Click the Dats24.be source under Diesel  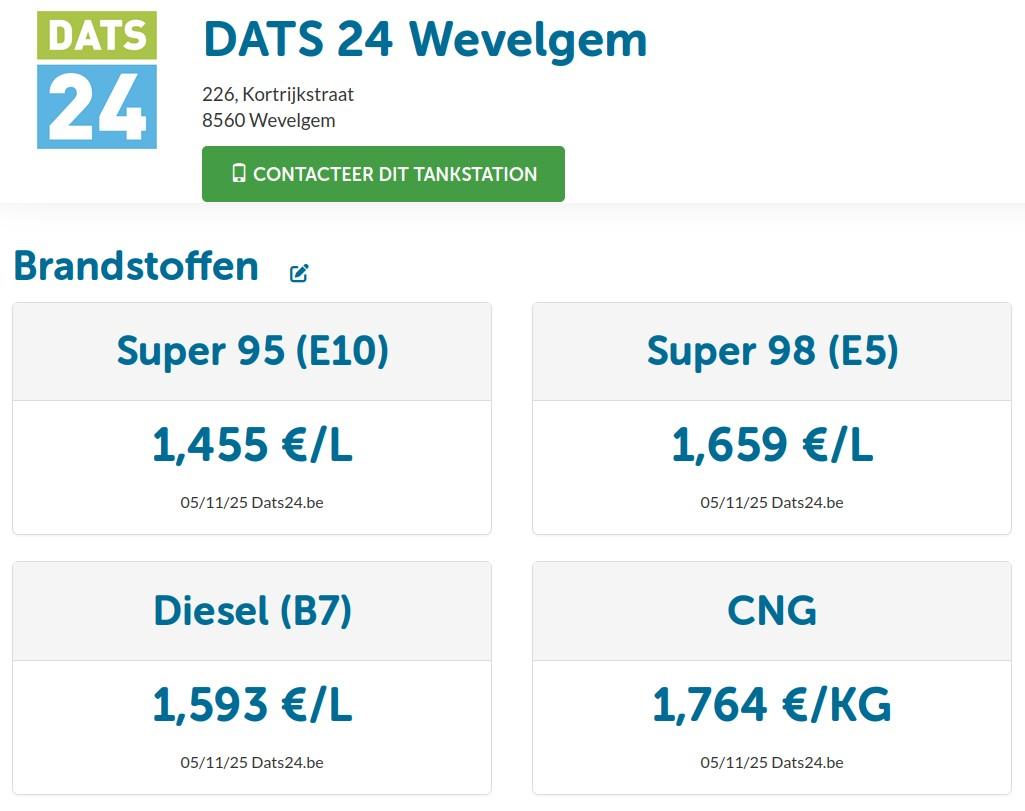(x=288, y=763)
